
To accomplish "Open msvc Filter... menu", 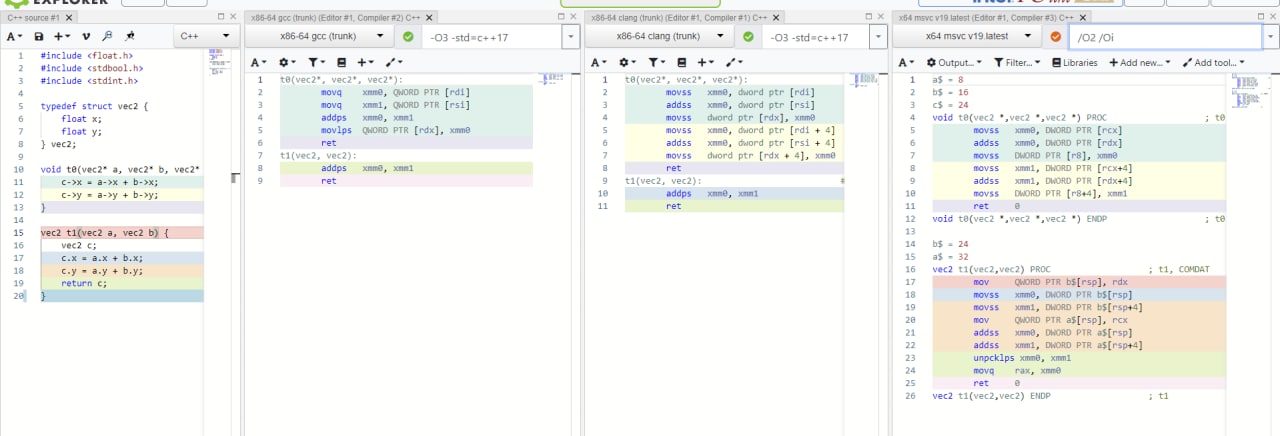I will click(x=1017, y=62).
